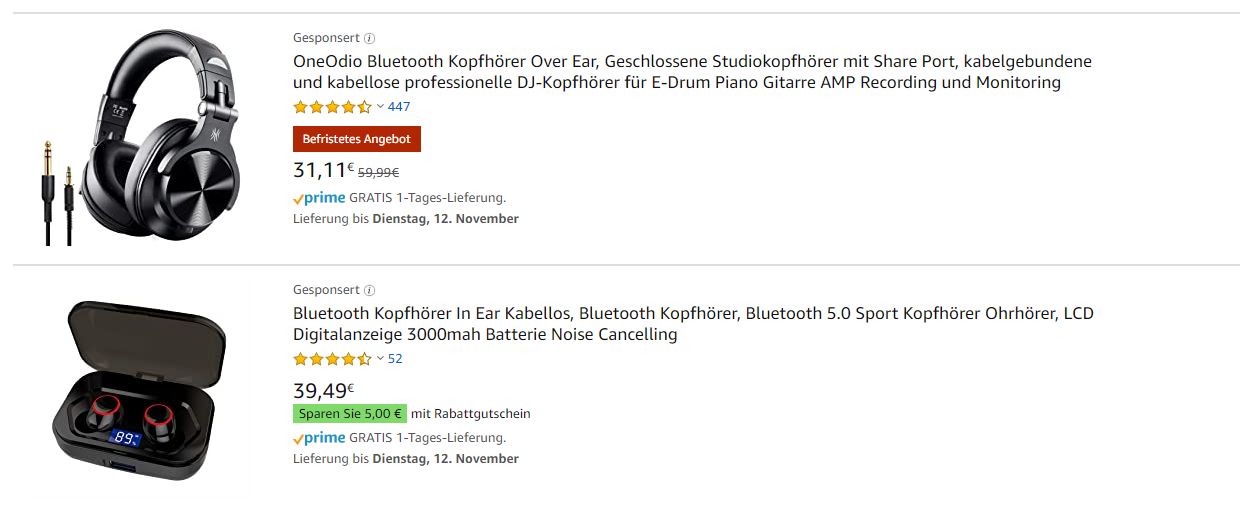Click the red Befristetes Angebot badge
The height and width of the screenshot is (505, 1240).
pos(357,139)
